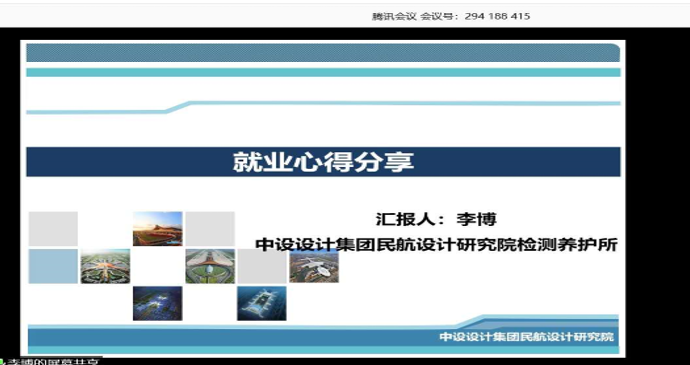Click the light blue square tile
The height and width of the screenshot is (365, 690).
point(53,266)
